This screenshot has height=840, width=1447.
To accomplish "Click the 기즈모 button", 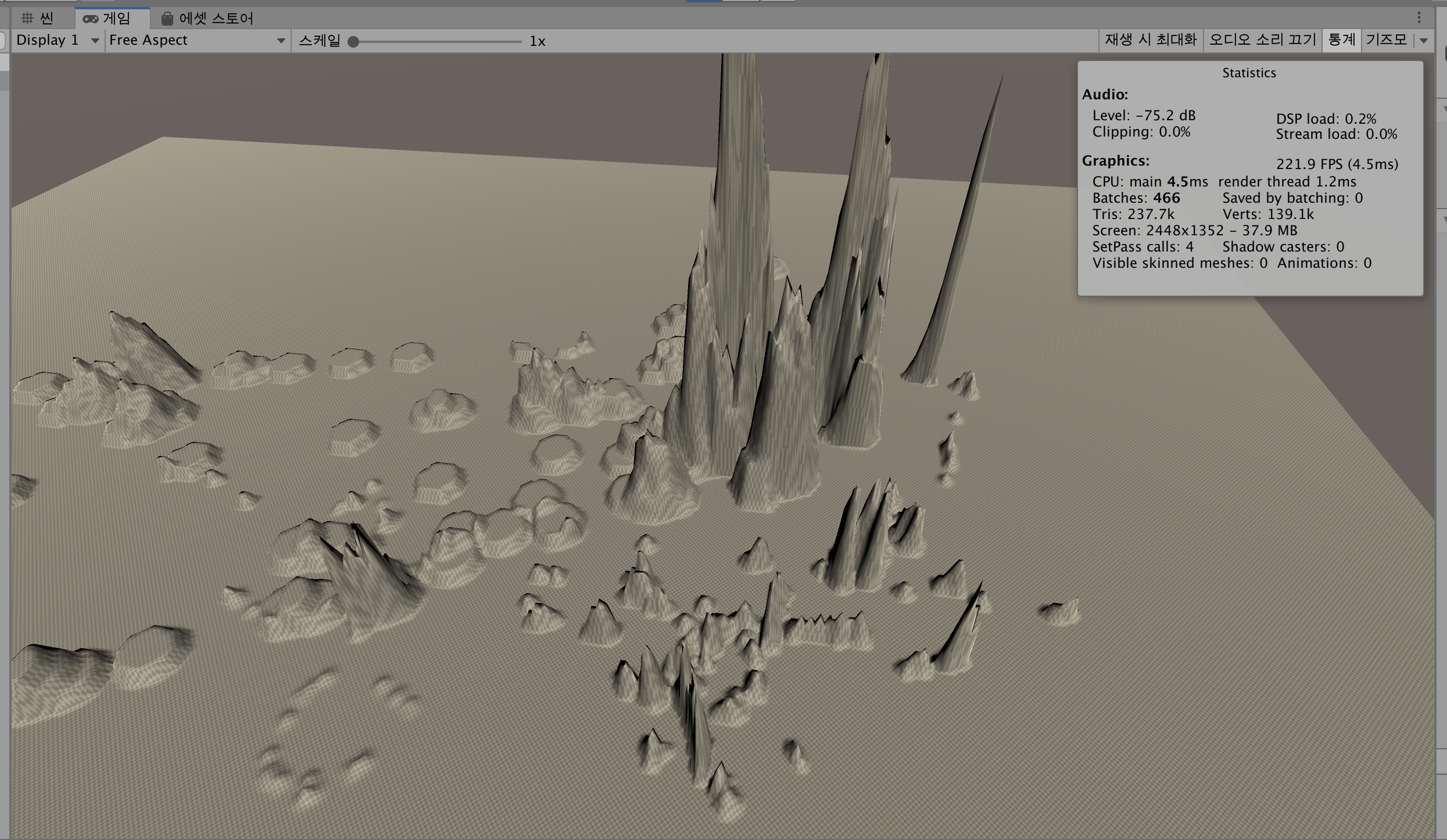I will (x=1386, y=40).
